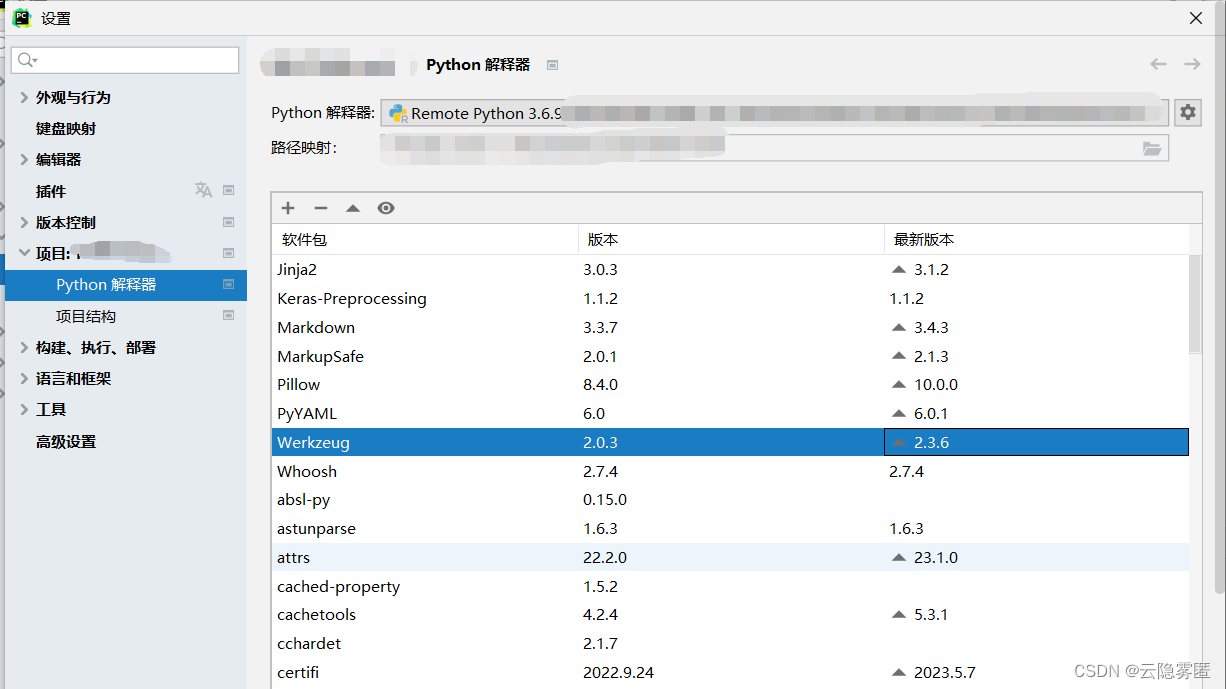Select the MarkupSafe package row
This screenshot has height=689, width=1226.
point(730,356)
